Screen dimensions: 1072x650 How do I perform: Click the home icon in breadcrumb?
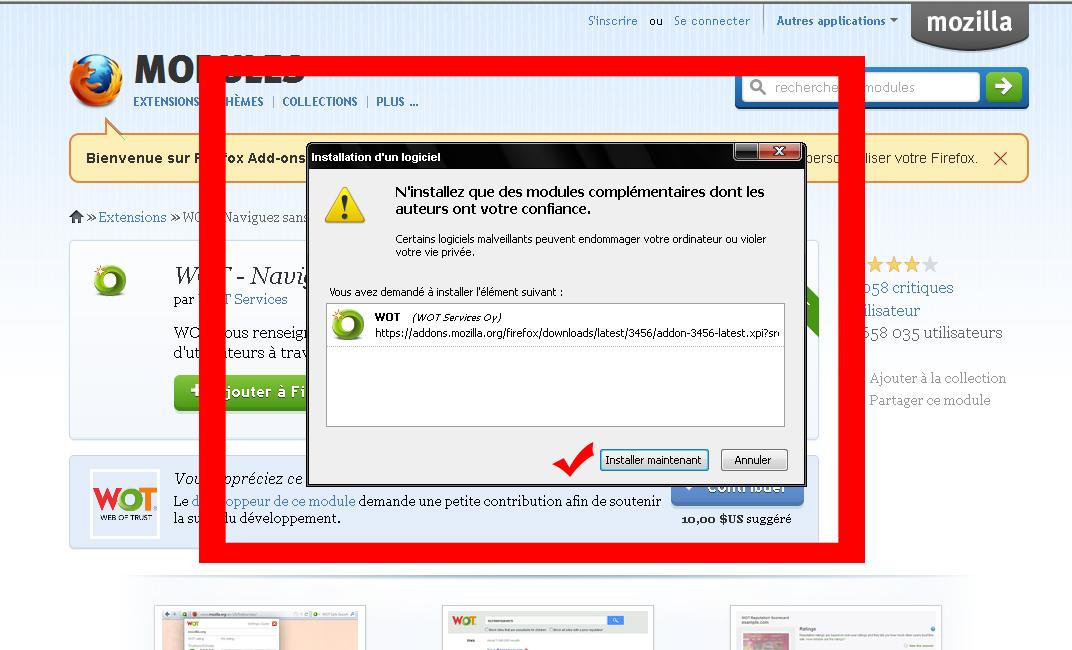(76, 217)
